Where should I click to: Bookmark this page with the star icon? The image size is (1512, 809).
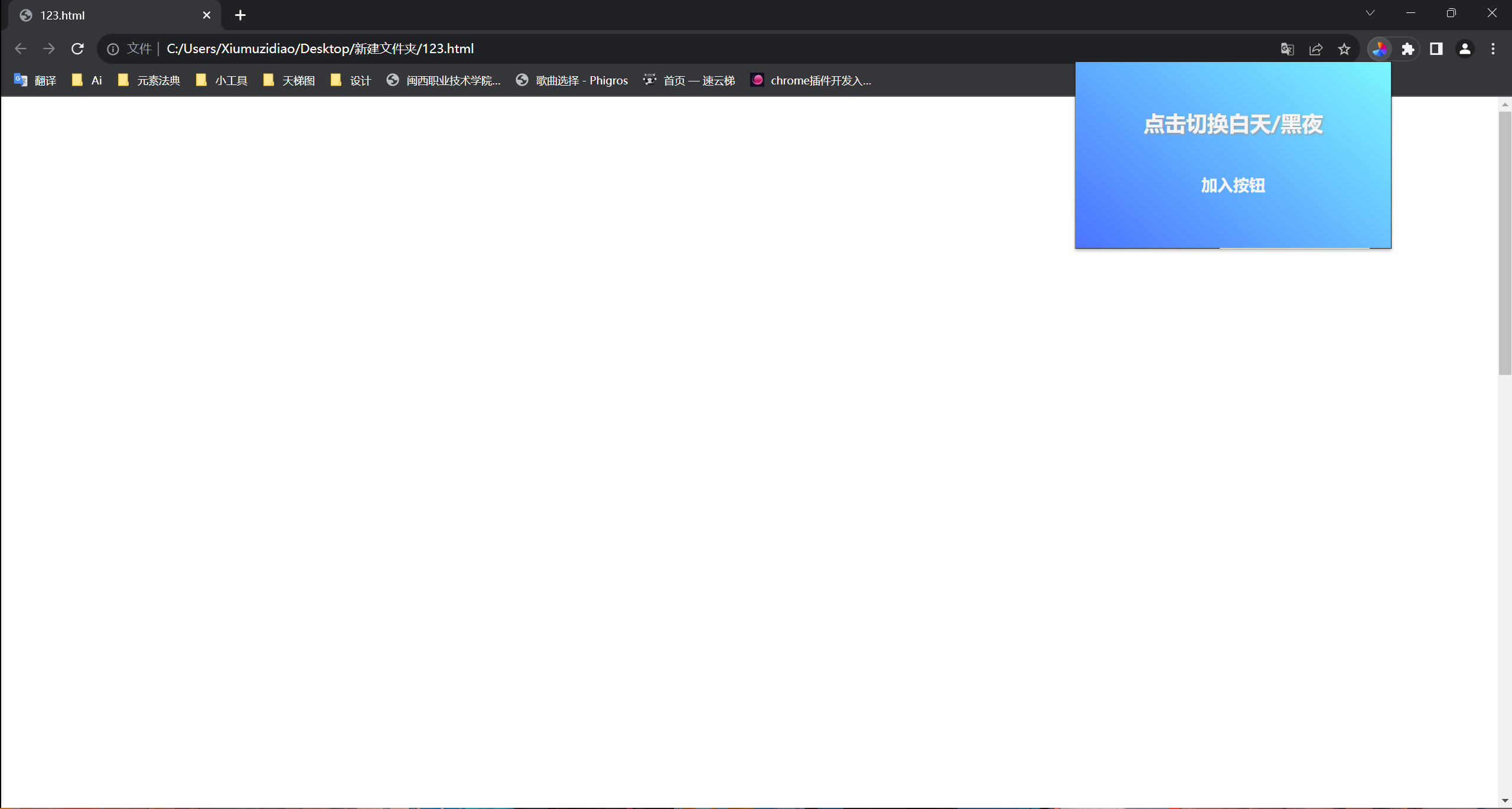click(x=1344, y=49)
